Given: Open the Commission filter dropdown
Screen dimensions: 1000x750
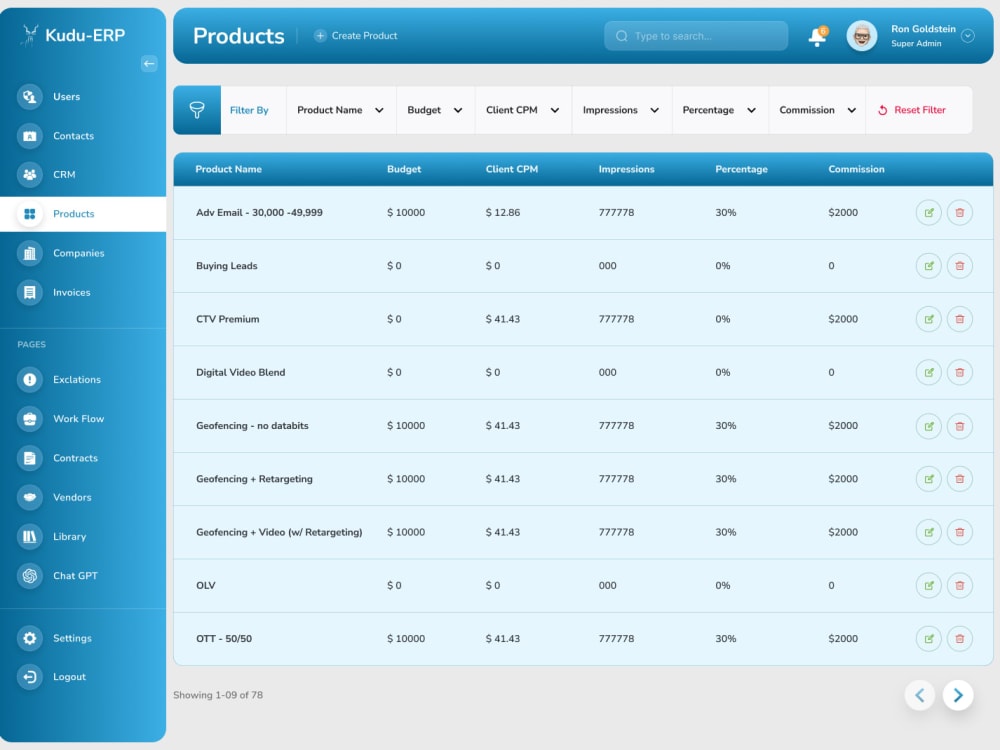Looking at the screenshot, I should coord(815,110).
